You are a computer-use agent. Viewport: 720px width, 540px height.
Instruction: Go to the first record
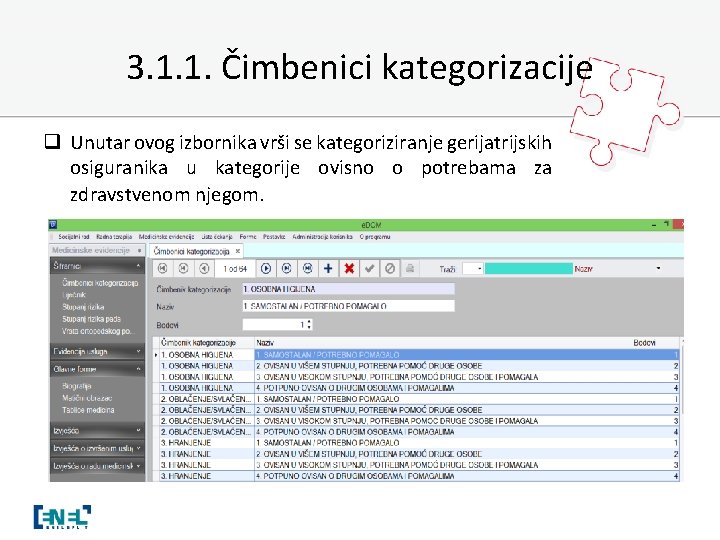pos(163,269)
